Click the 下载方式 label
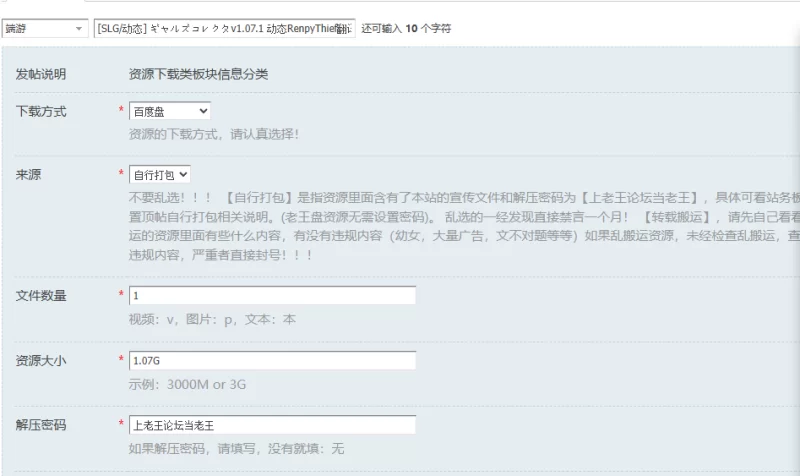The width and height of the screenshot is (800, 476). 41,112
